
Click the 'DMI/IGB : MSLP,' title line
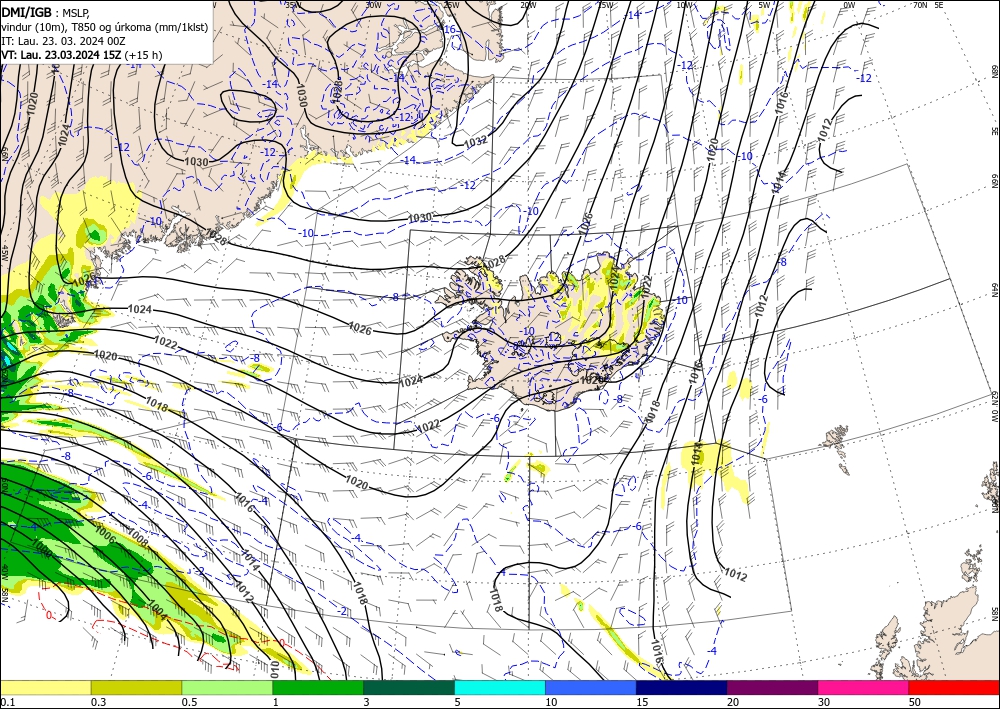coord(47,12)
